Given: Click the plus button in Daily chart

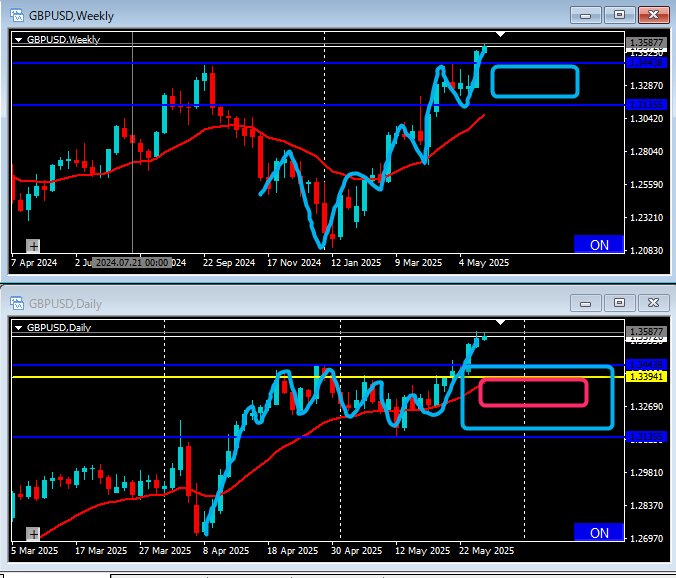Looking at the screenshot, I should [x=33, y=534].
